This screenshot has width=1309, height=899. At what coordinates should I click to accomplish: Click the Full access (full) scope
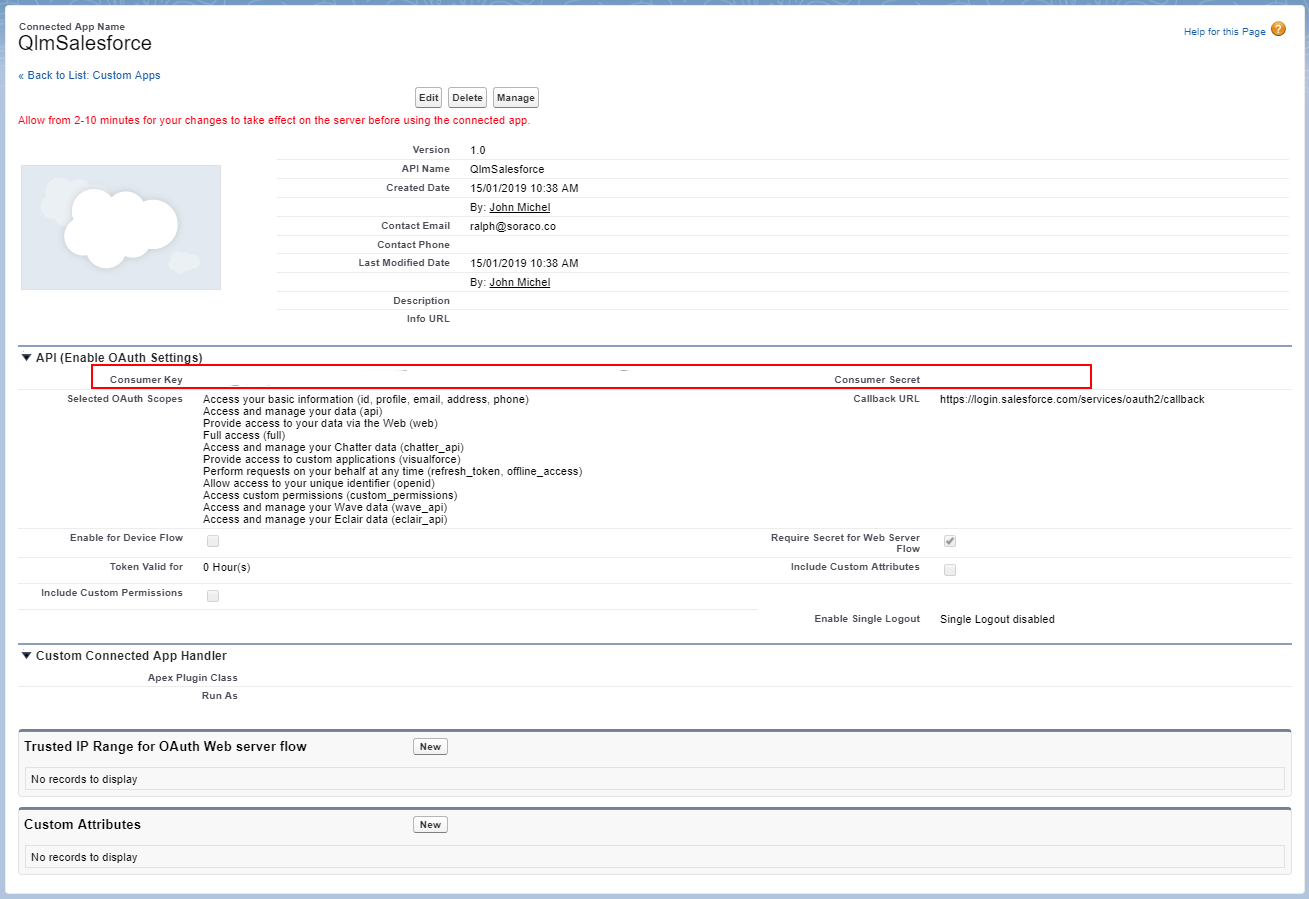pyautogui.click(x=244, y=435)
